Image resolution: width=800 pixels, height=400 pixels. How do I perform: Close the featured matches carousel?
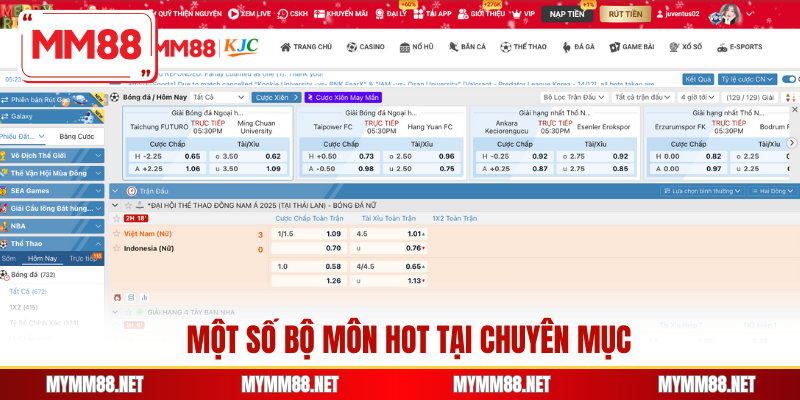(x=794, y=109)
